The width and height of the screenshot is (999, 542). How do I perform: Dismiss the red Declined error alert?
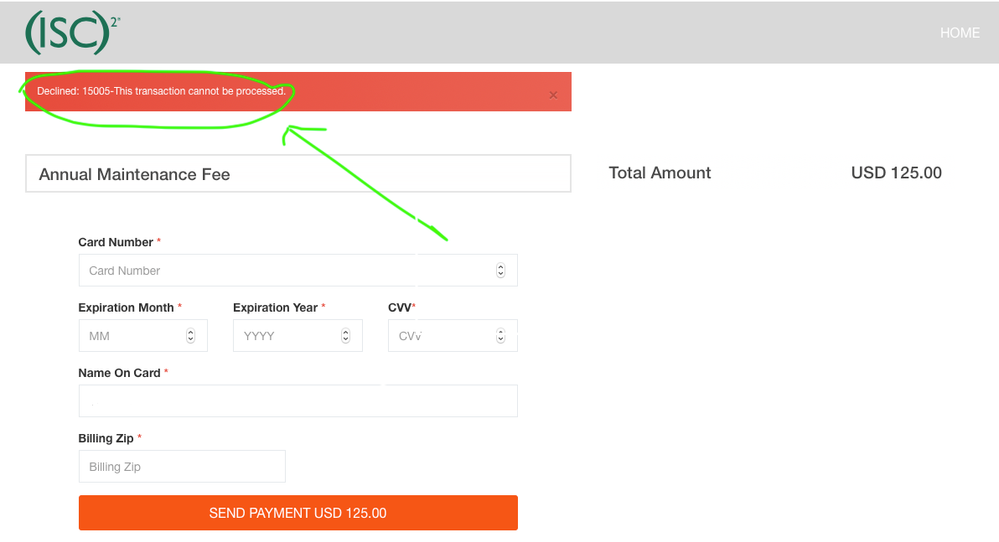point(553,95)
